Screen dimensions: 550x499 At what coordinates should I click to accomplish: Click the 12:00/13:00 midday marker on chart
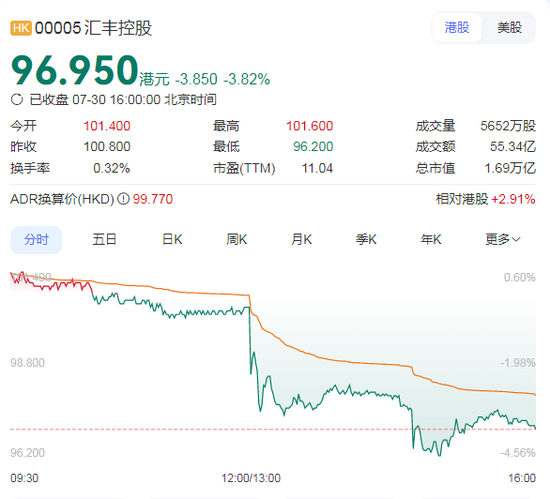point(251,478)
